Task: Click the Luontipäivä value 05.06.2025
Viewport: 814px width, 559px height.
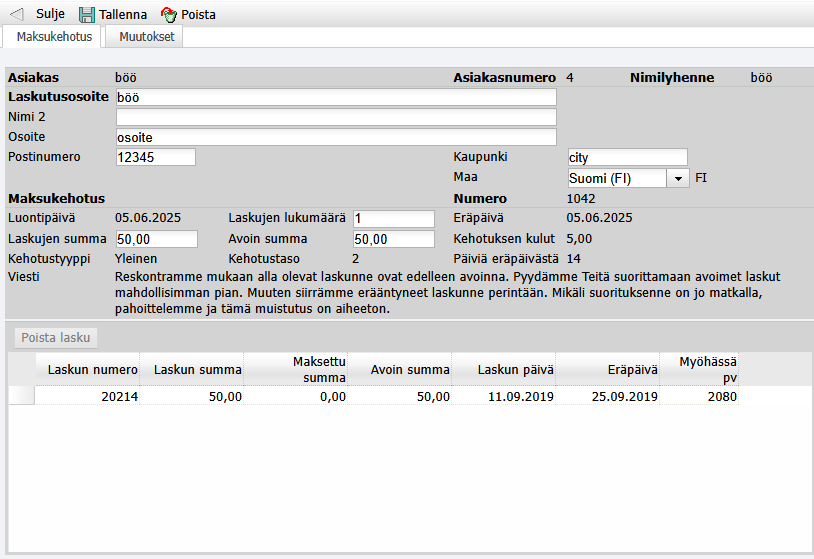Action: tap(148, 218)
